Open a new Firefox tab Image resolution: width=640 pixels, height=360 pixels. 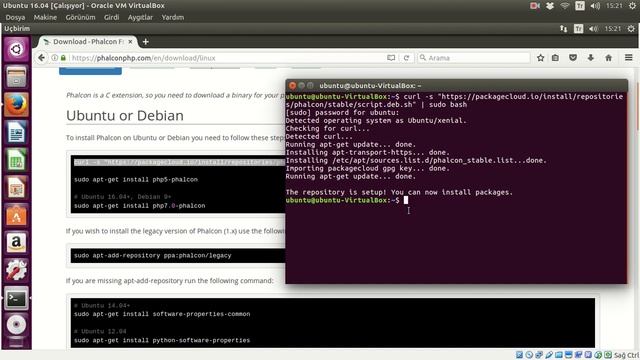point(145,42)
